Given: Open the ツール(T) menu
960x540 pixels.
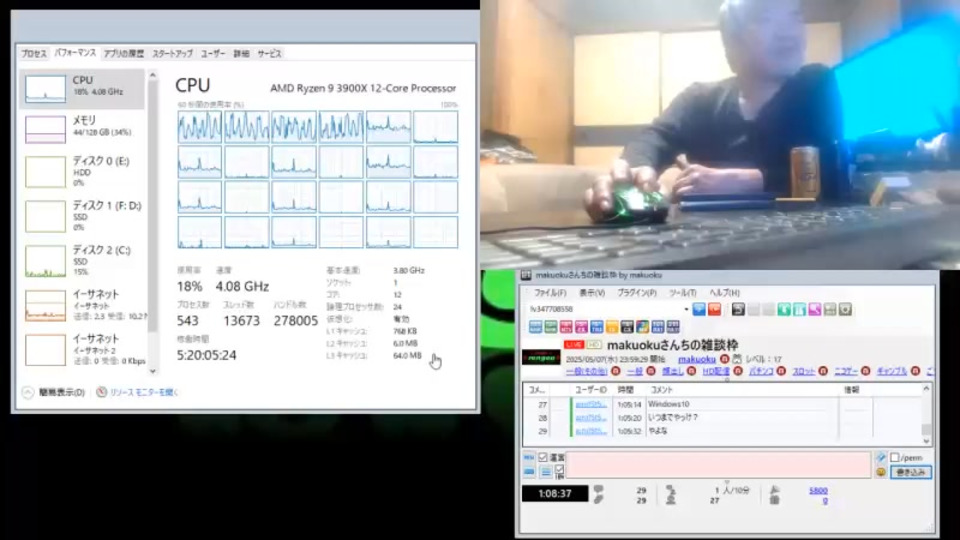Looking at the screenshot, I should (683, 293).
